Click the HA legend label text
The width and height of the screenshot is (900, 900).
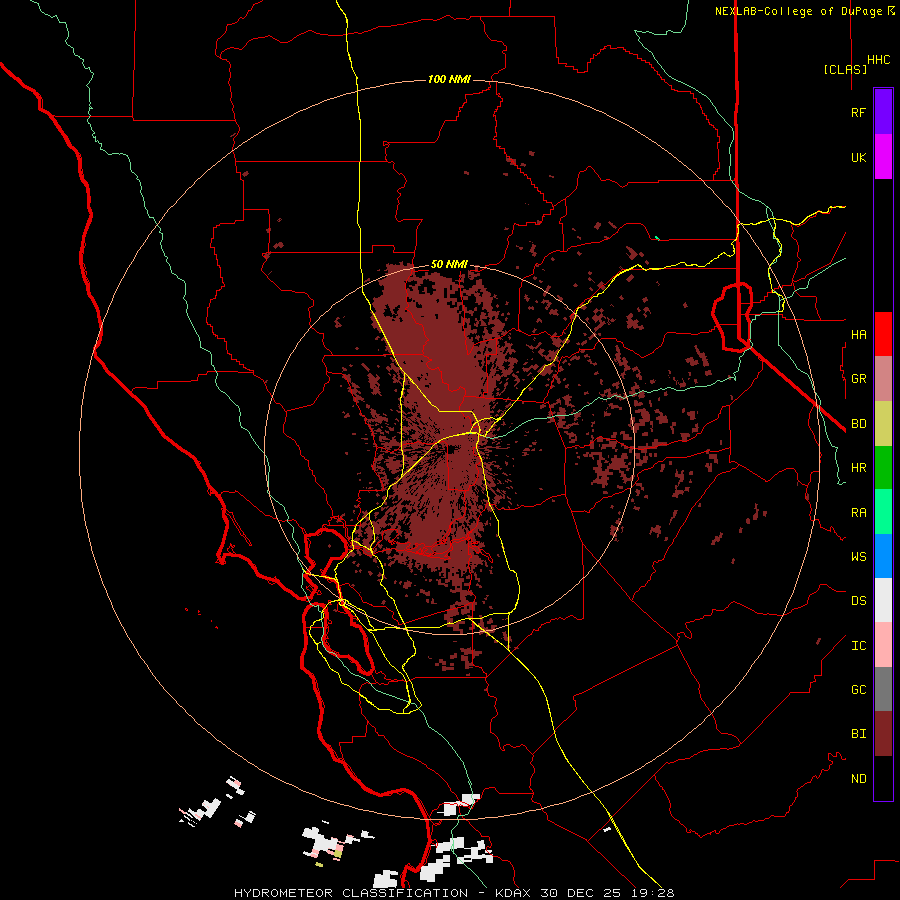[858, 335]
